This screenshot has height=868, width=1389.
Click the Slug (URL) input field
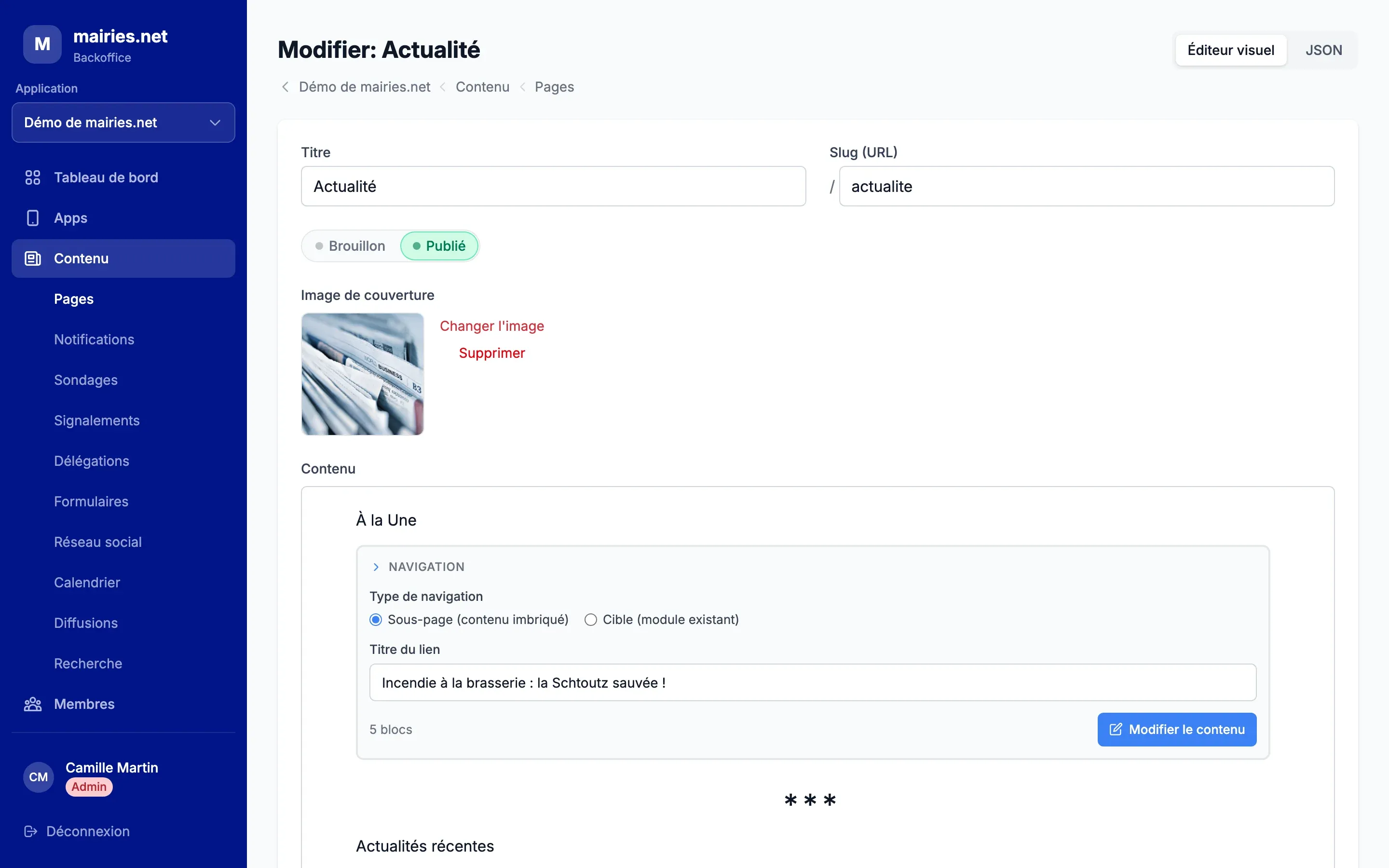pyautogui.click(x=1087, y=186)
